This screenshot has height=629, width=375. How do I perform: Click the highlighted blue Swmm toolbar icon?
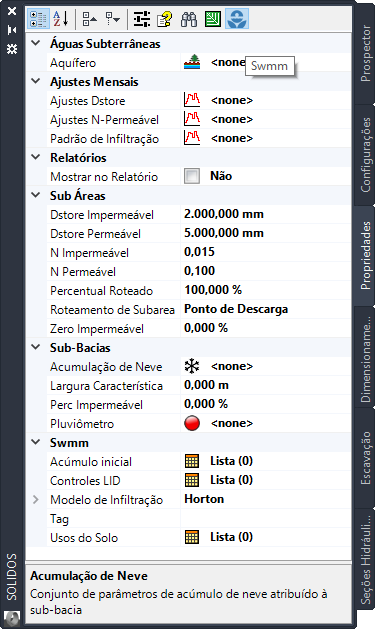(237, 18)
